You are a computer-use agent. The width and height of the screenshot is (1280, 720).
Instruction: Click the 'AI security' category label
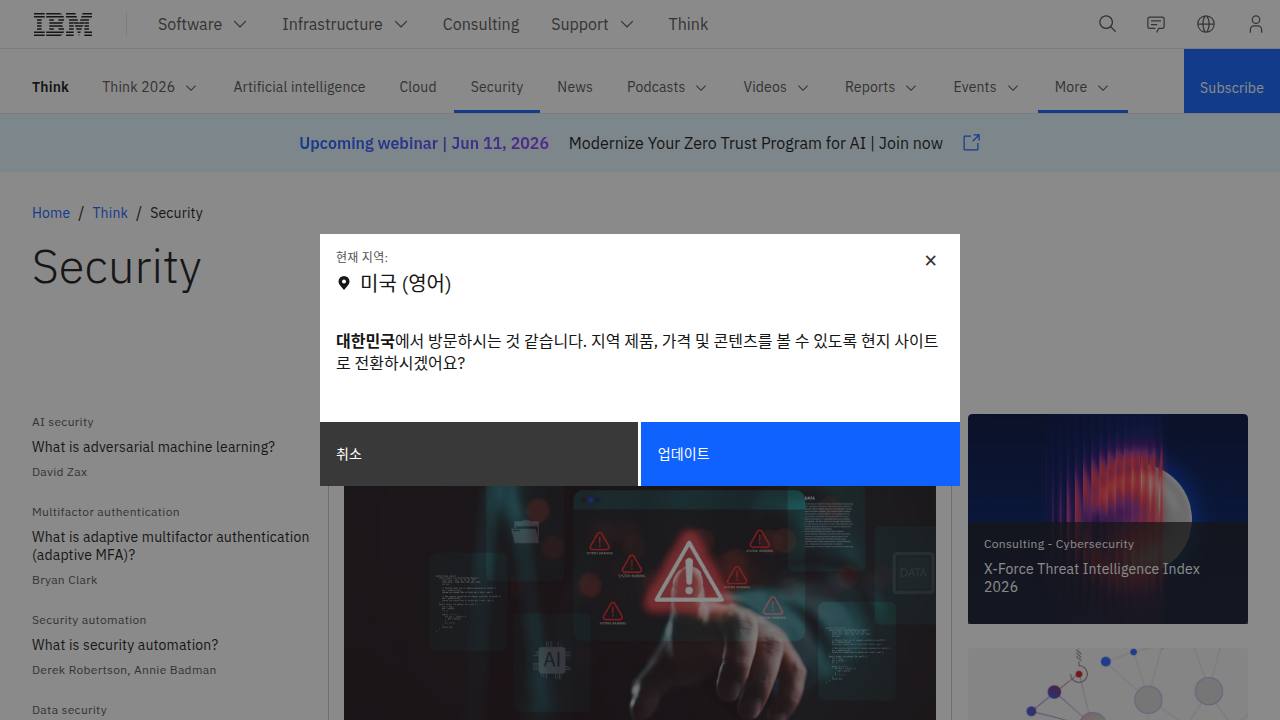[x=63, y=422]
